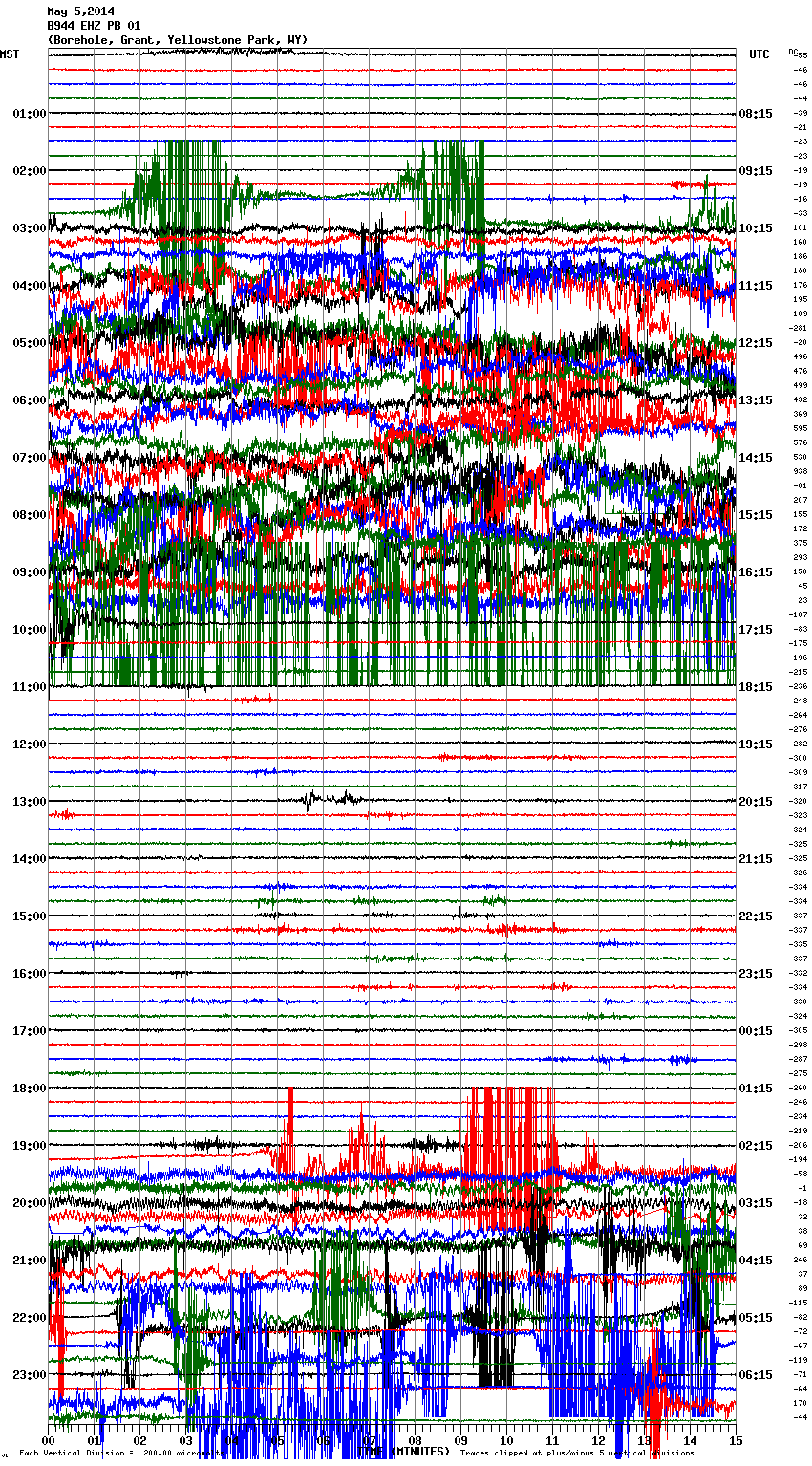This screenshot has height=1466, width=812.
Task: Select the 02:00 MST hour label
Action: (x=30, y=170)
